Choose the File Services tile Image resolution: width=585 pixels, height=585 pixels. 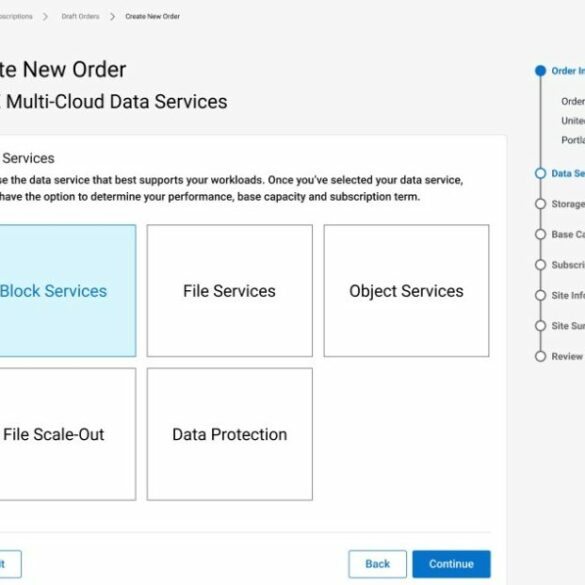point(229,291)
